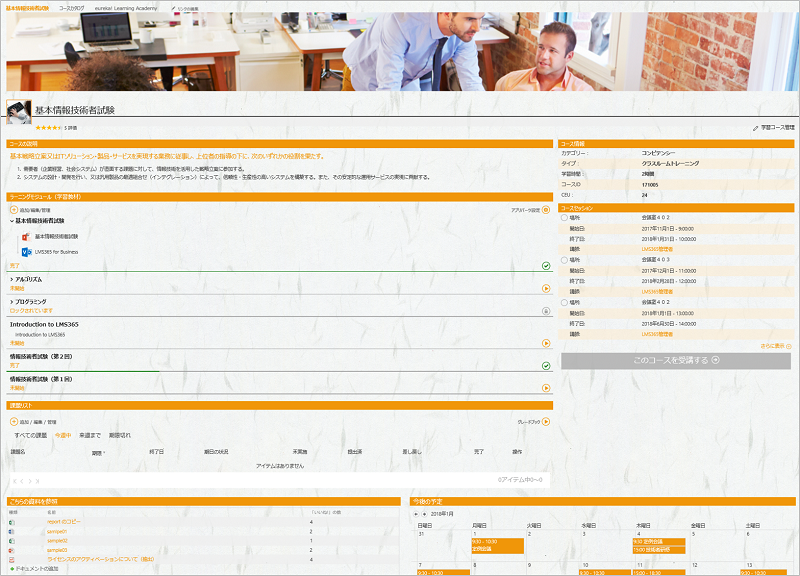
Task: Click the five-star course rating
Action: (48, 128)
